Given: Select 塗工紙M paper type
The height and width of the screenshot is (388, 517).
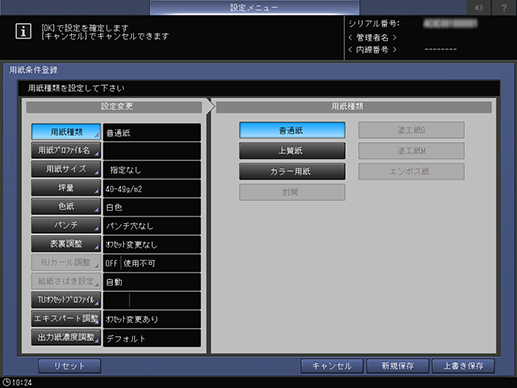Looking at the screenshot, I should (411, 151).
